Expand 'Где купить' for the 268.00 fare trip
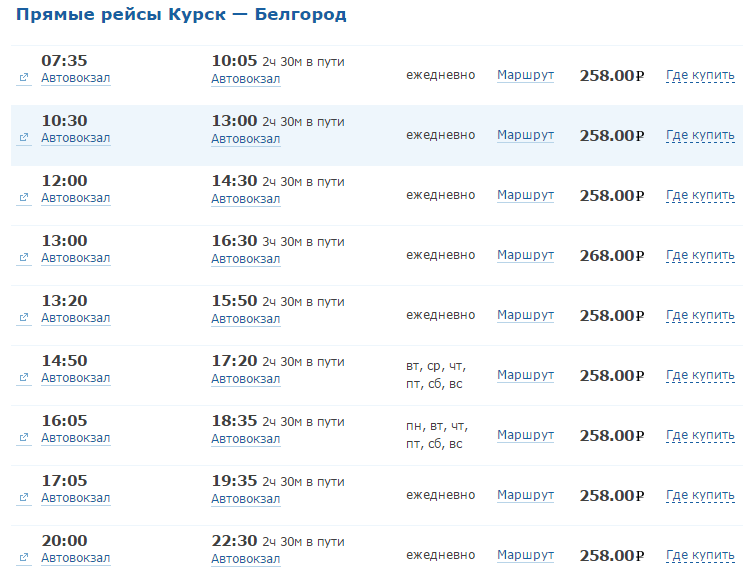750x582 pixels. click(x=700, y=255)
